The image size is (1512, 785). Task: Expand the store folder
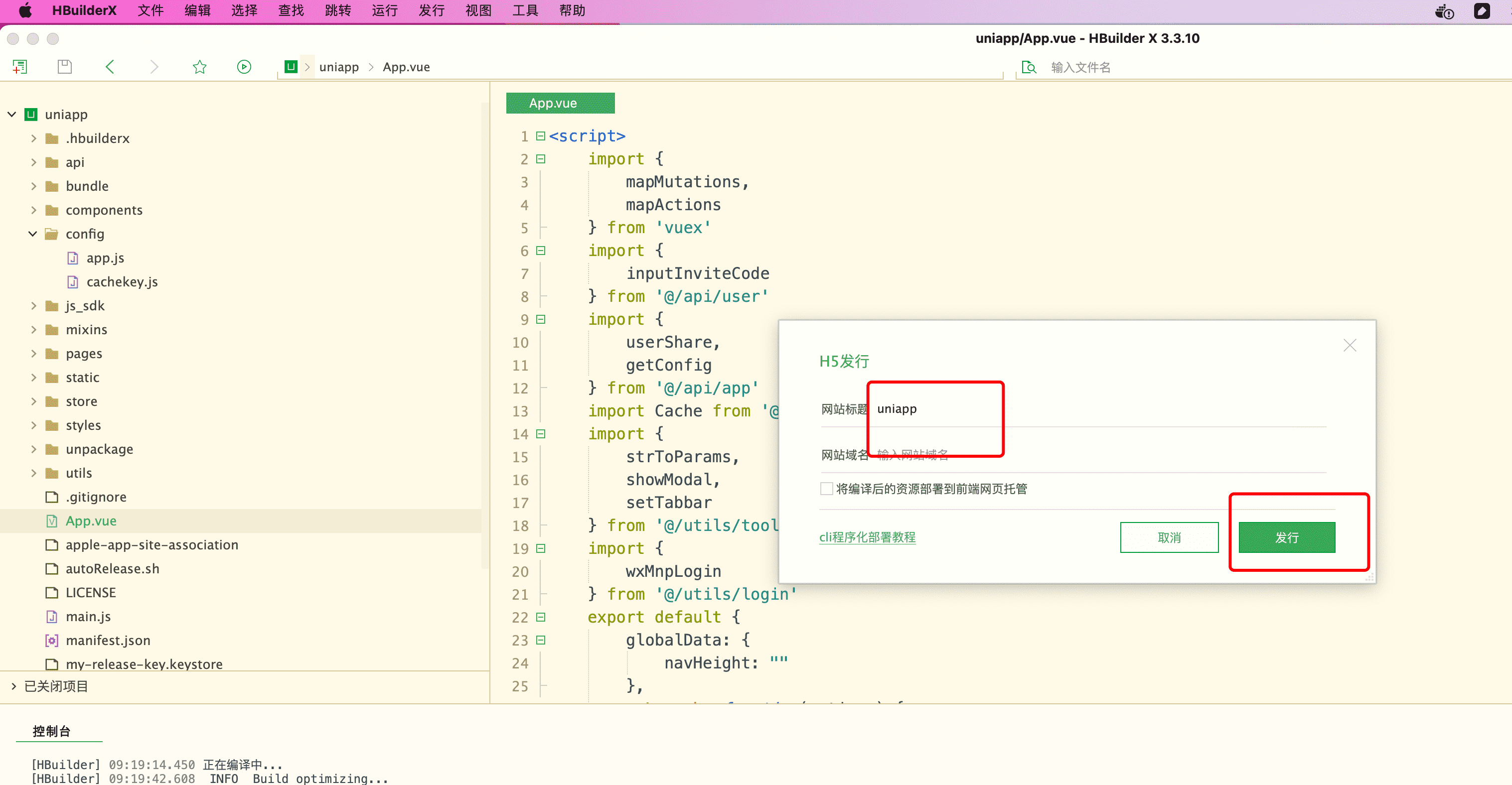coord(33,401)
